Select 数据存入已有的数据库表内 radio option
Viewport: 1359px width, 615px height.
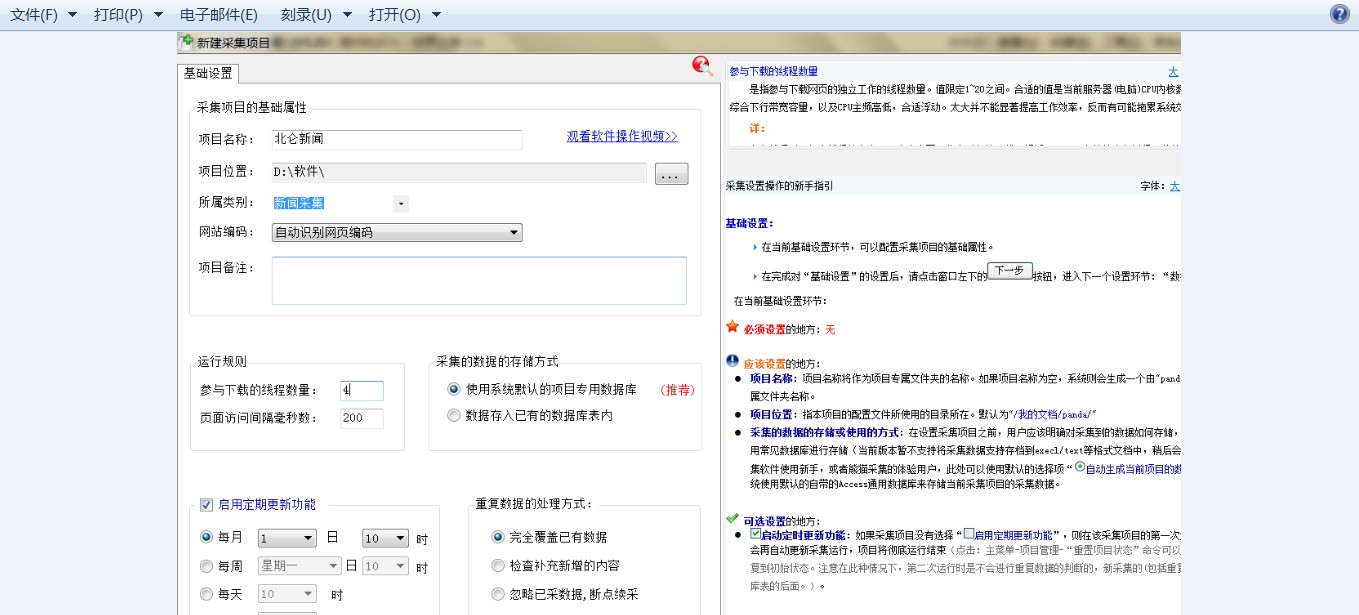click(x=455, y=415)
